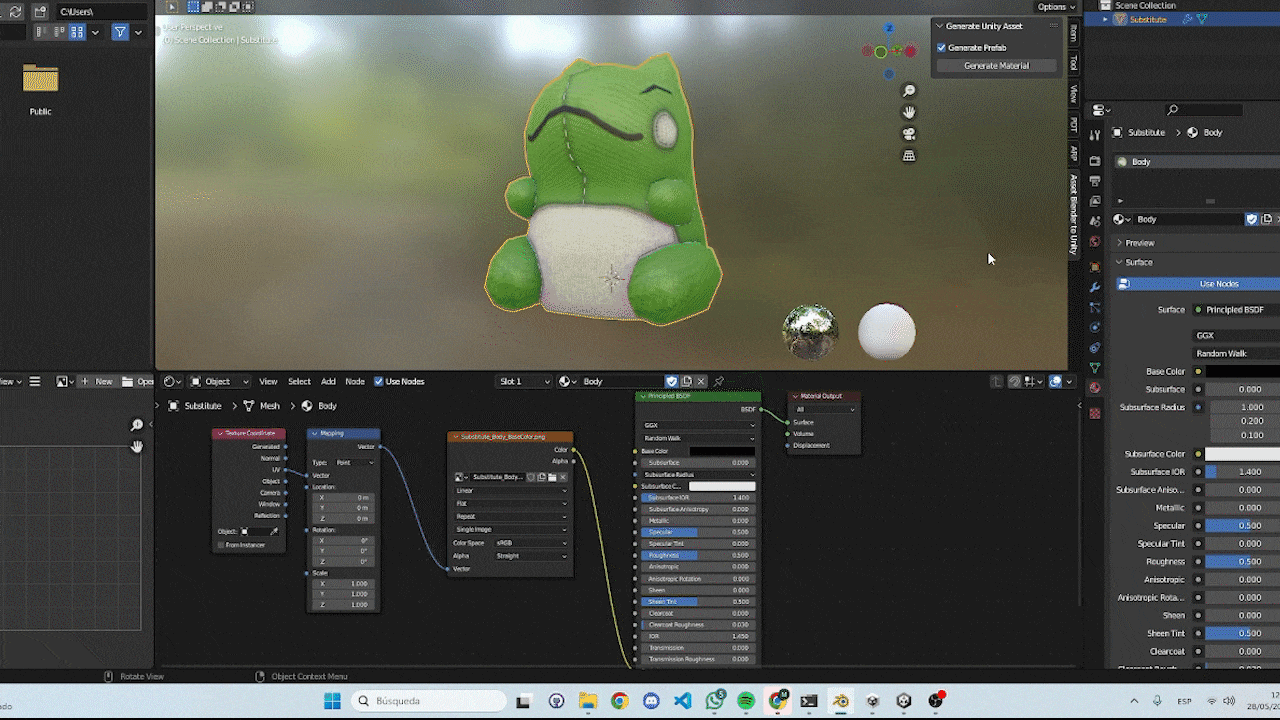Viewport: 1280px width, 720px height.
Task: Open the Slot 1 dropdown
Action: point(525,381)
